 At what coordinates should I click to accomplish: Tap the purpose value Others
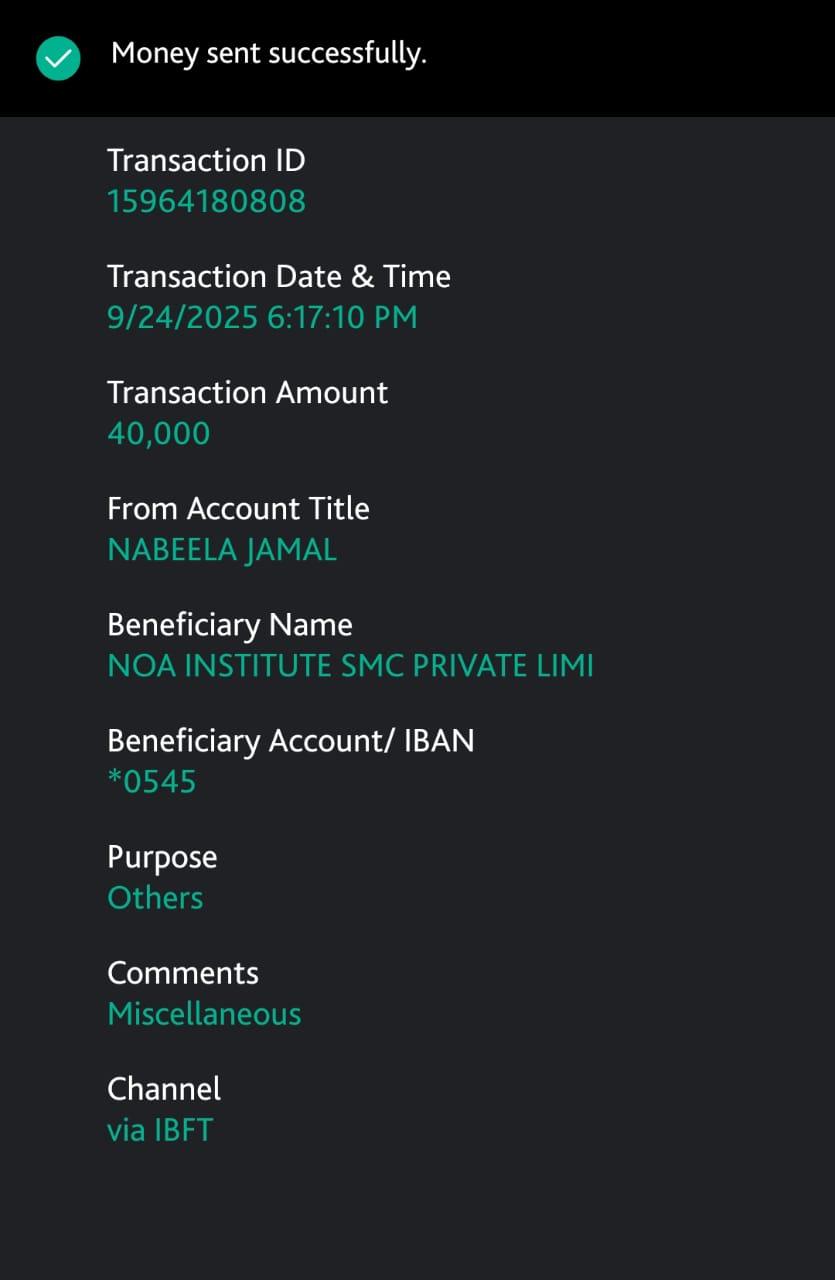[155, 898]
